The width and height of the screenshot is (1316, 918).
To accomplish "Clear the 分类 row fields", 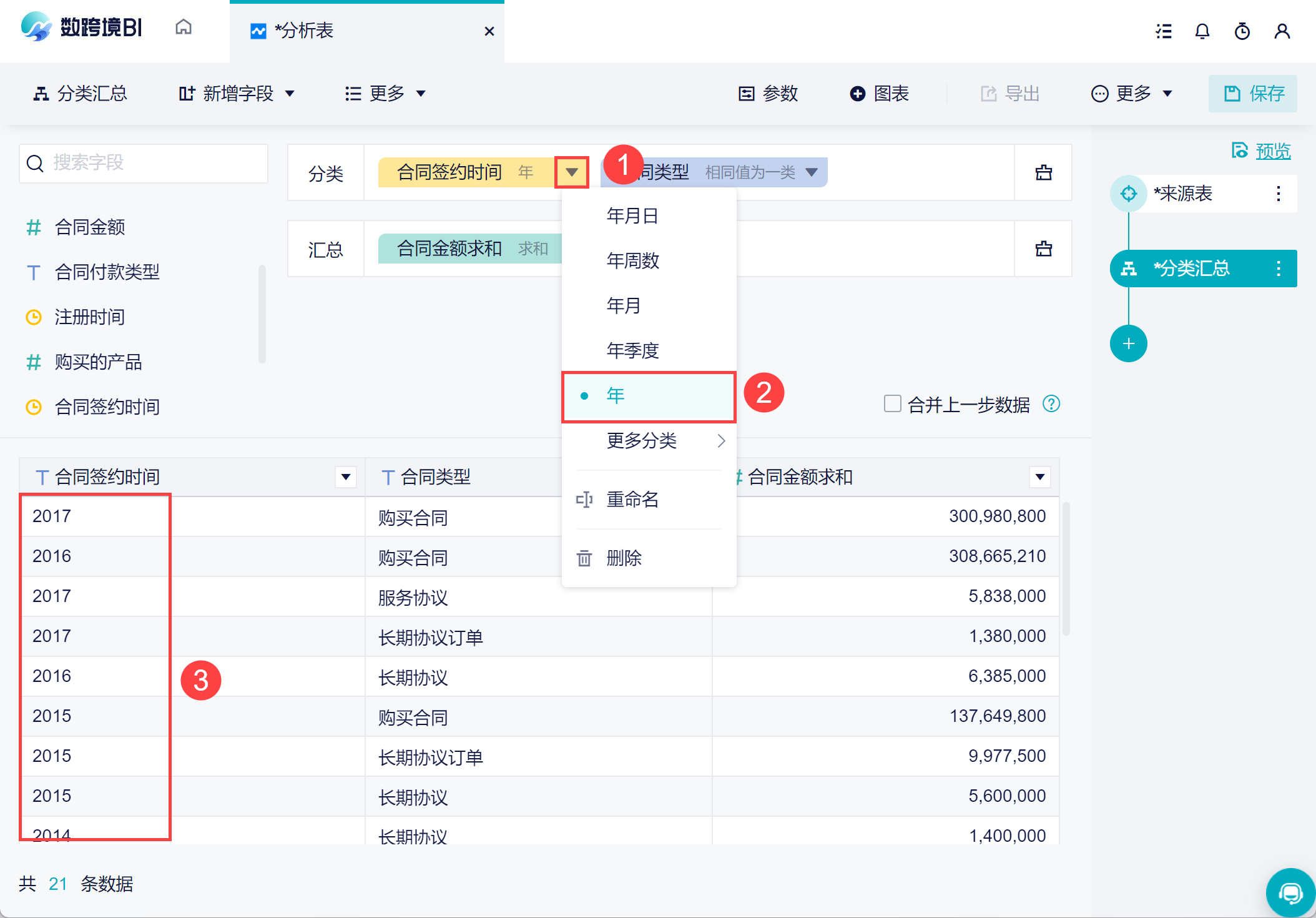I will tap(1043, 173).
